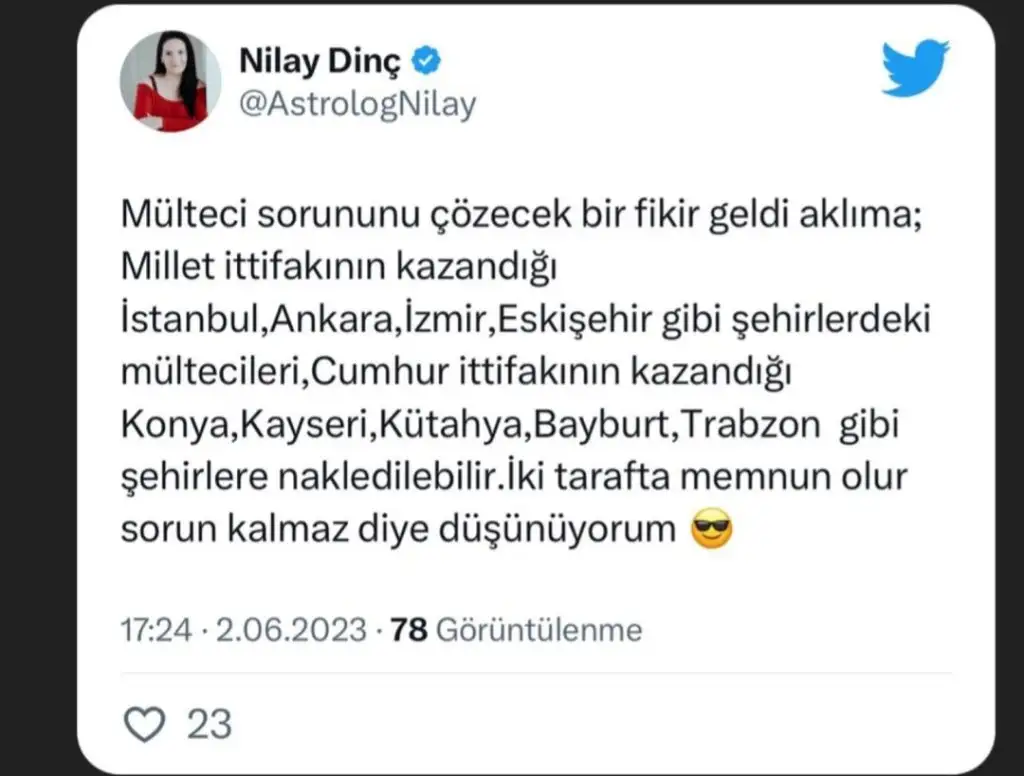Click the sunglasses emoji in the tweet
The width and height of the screenshot is (1024, 776).
pos(712,529)
